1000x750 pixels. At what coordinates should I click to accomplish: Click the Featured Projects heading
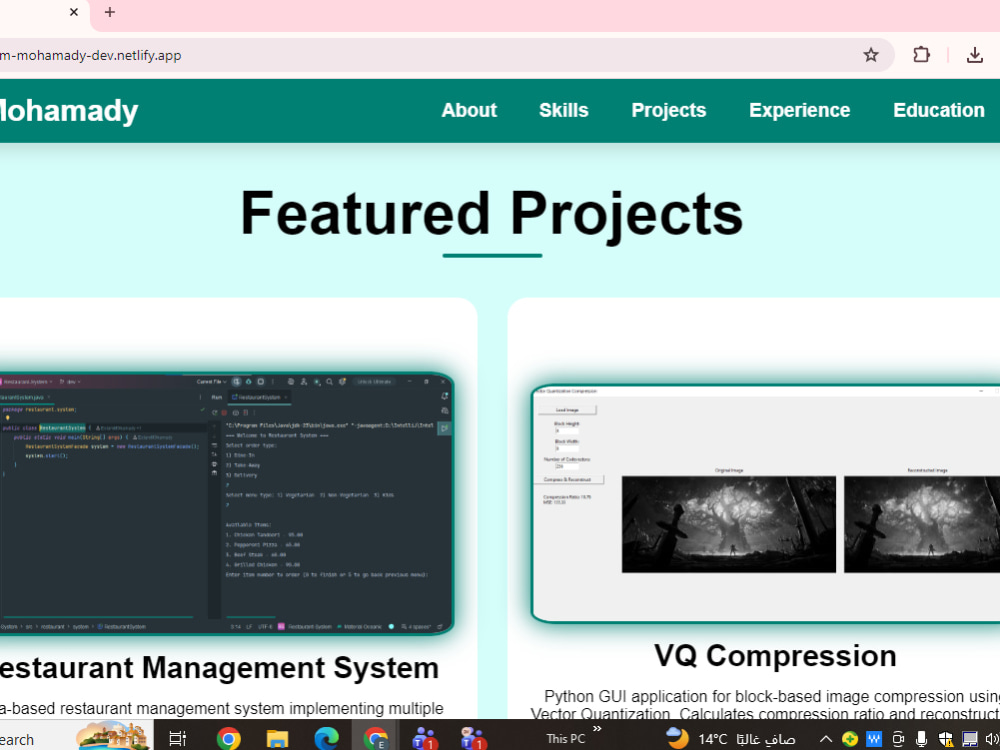(x=492, y=214)
